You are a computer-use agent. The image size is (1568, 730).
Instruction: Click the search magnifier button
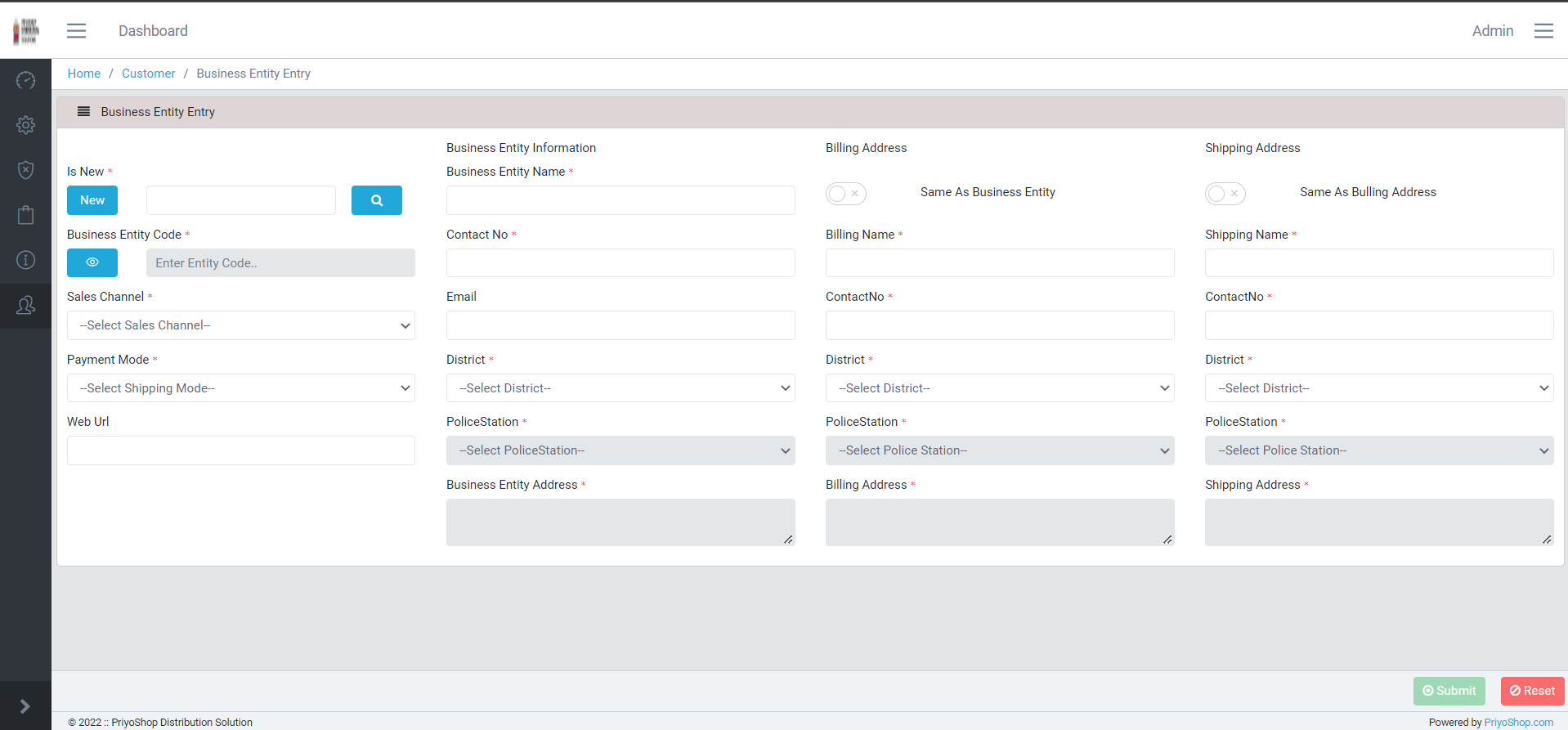pos(377,200)
